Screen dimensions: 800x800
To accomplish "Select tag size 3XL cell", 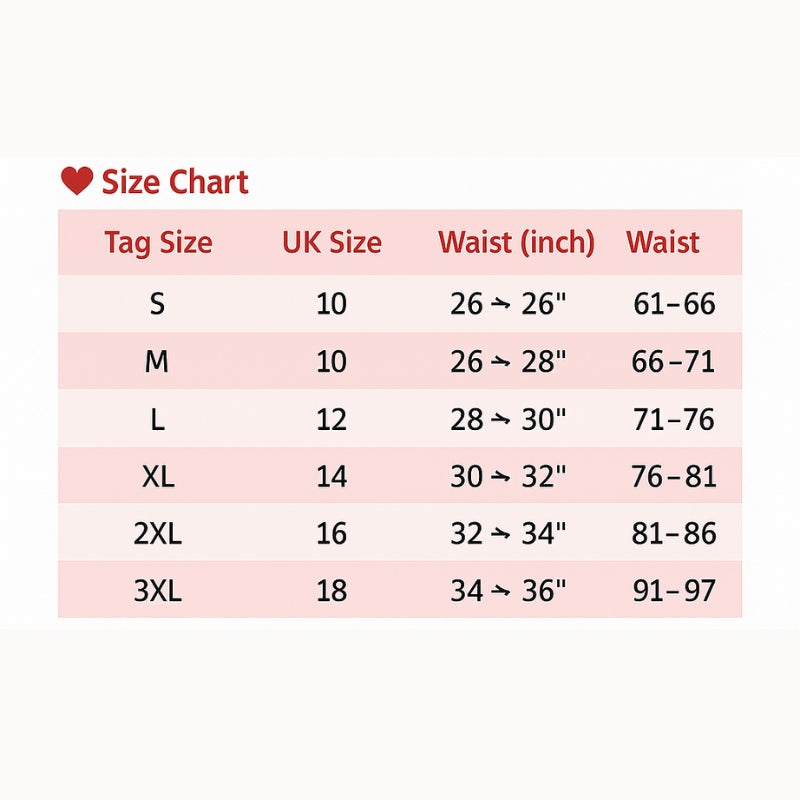I will point(158,591).
